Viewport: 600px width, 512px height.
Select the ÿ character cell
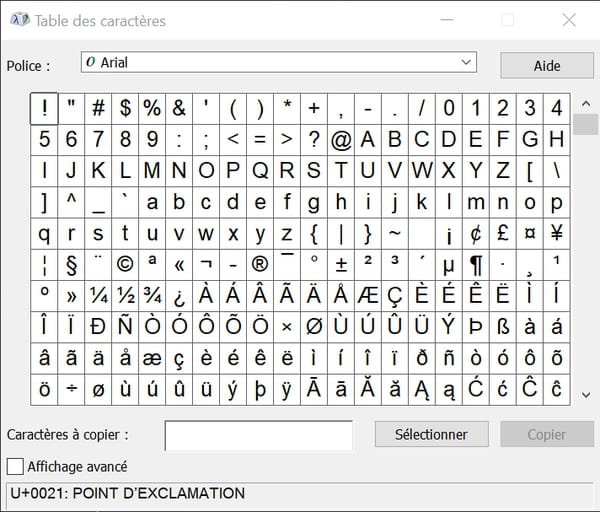[x=287, y=390]
